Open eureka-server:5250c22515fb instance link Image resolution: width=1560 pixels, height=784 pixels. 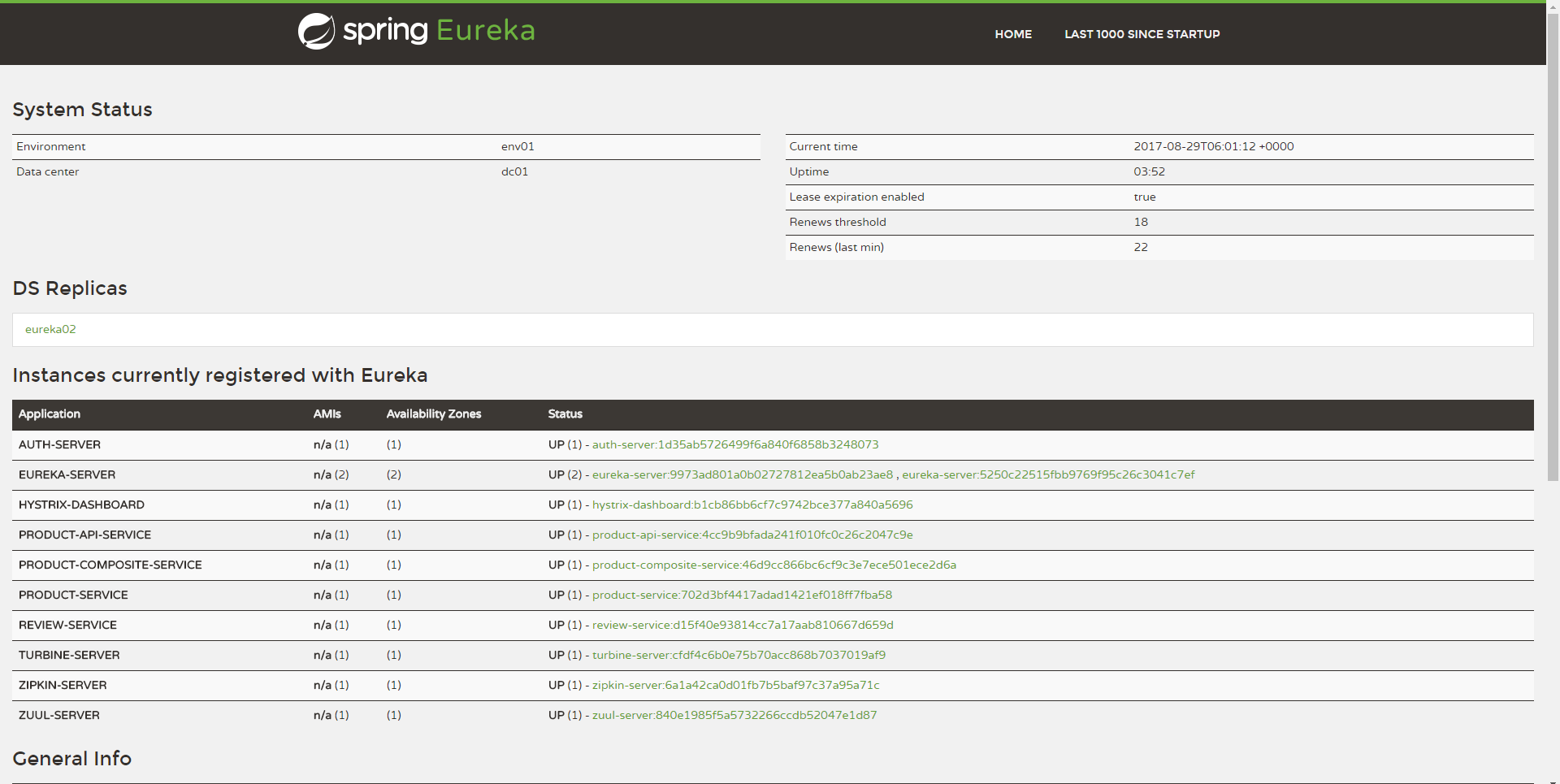point(1048,474)
